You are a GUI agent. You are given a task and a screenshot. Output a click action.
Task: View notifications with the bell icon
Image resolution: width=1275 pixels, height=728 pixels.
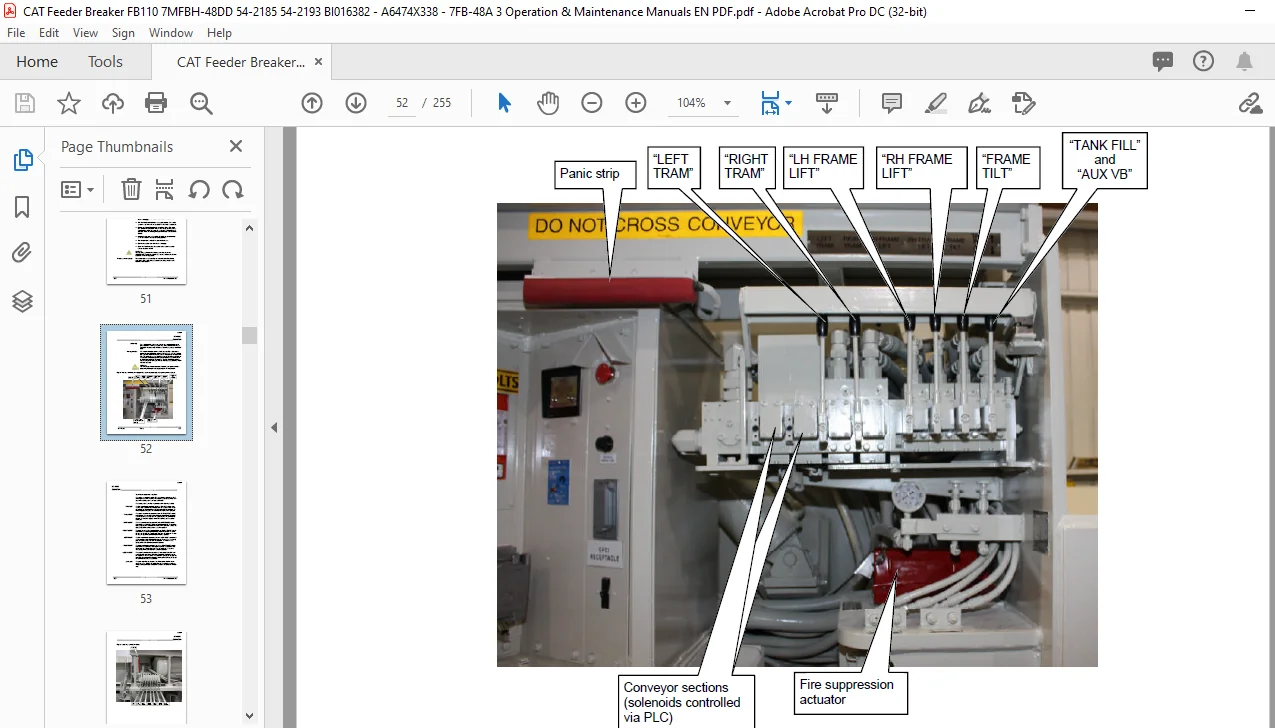[x=1245, y=61]
